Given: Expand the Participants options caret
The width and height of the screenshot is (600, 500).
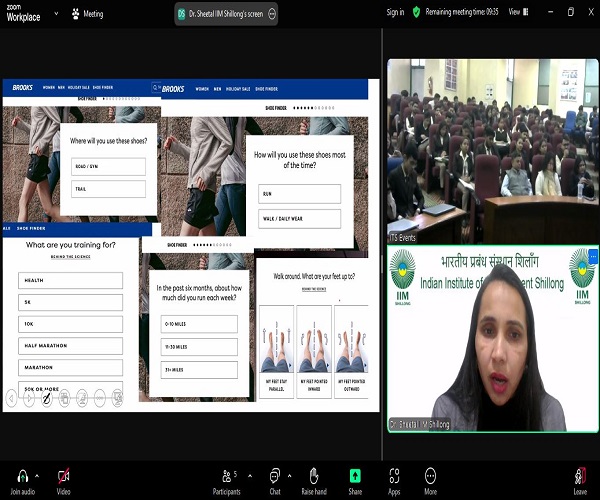Looking at the screenshot, I should (x=250, y=476).
